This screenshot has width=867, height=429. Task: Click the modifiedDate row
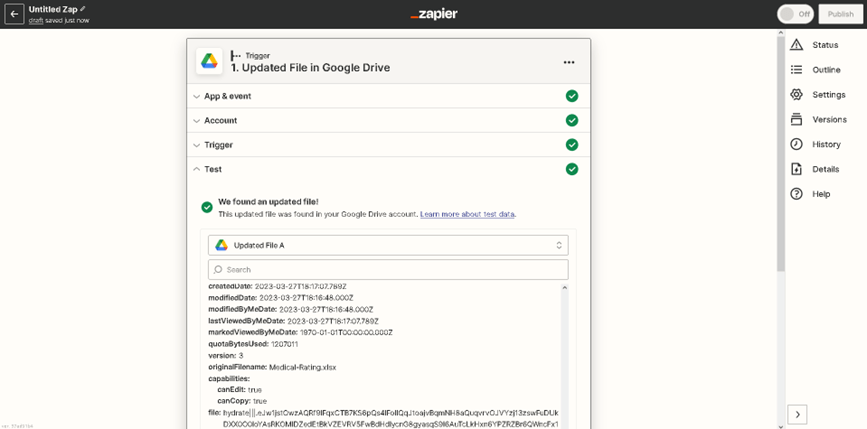(281, 297)
